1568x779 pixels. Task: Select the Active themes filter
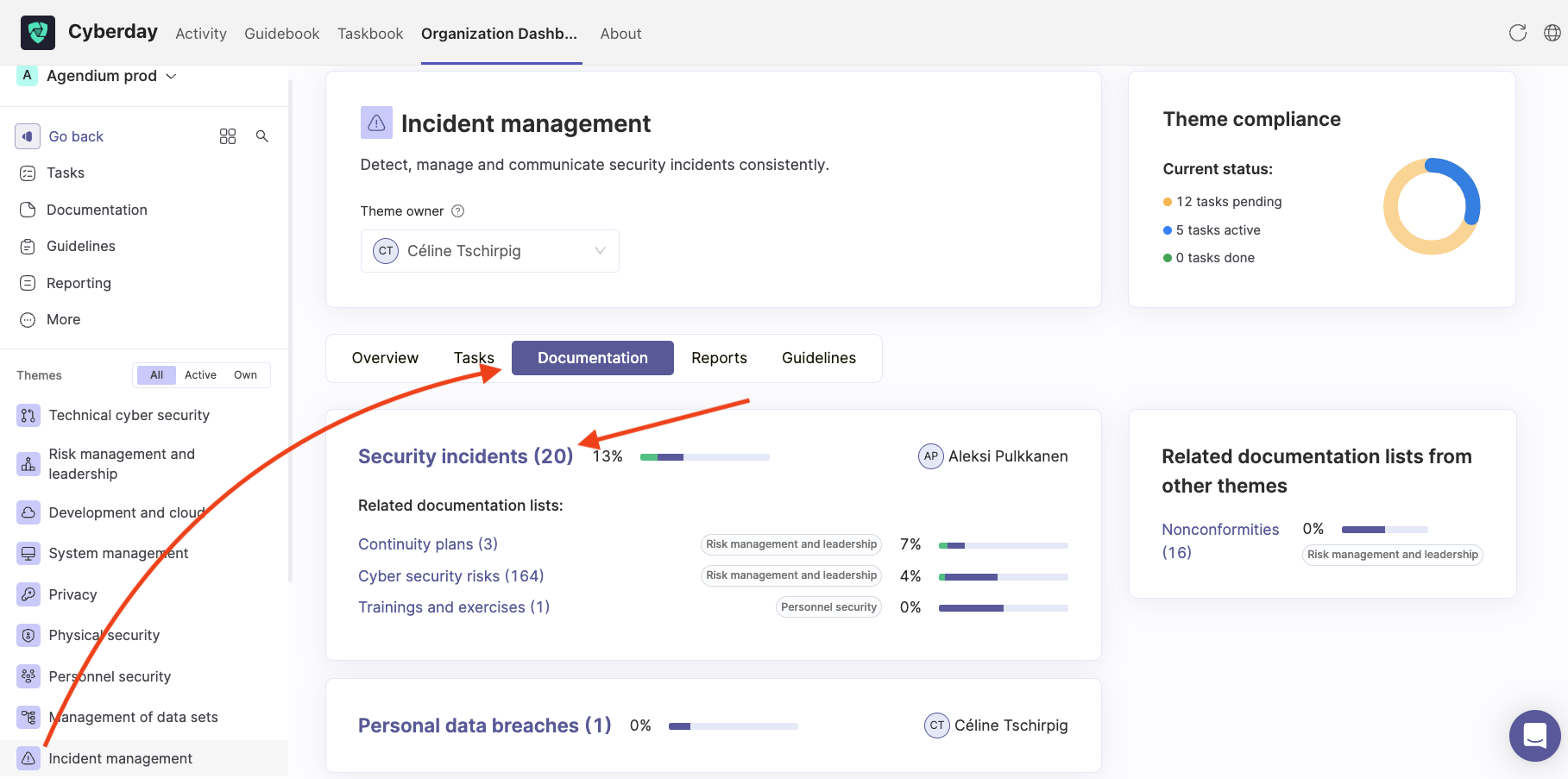pos(200,375)
